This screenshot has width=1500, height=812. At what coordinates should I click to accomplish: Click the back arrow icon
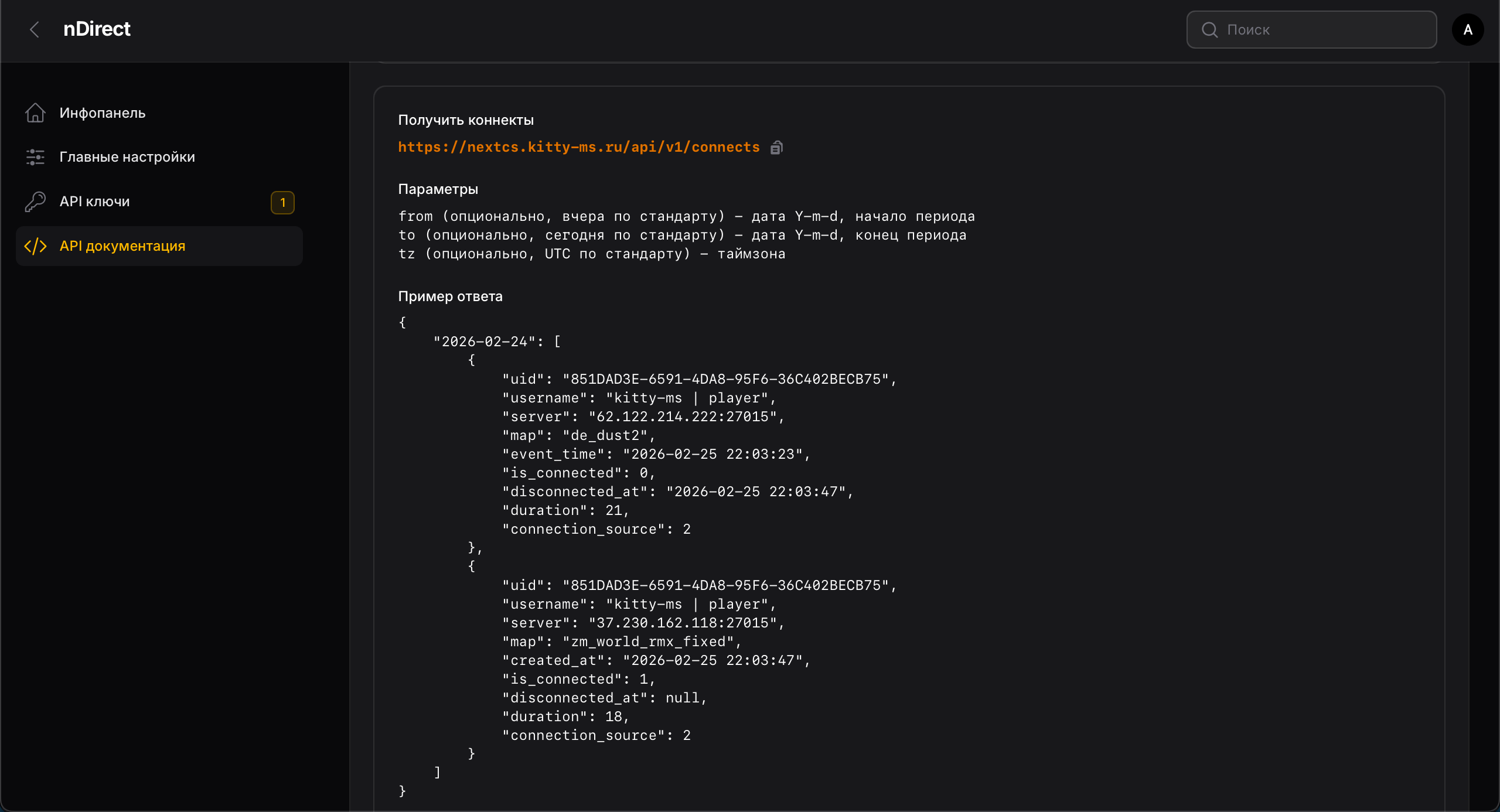(x=35, y=29)
